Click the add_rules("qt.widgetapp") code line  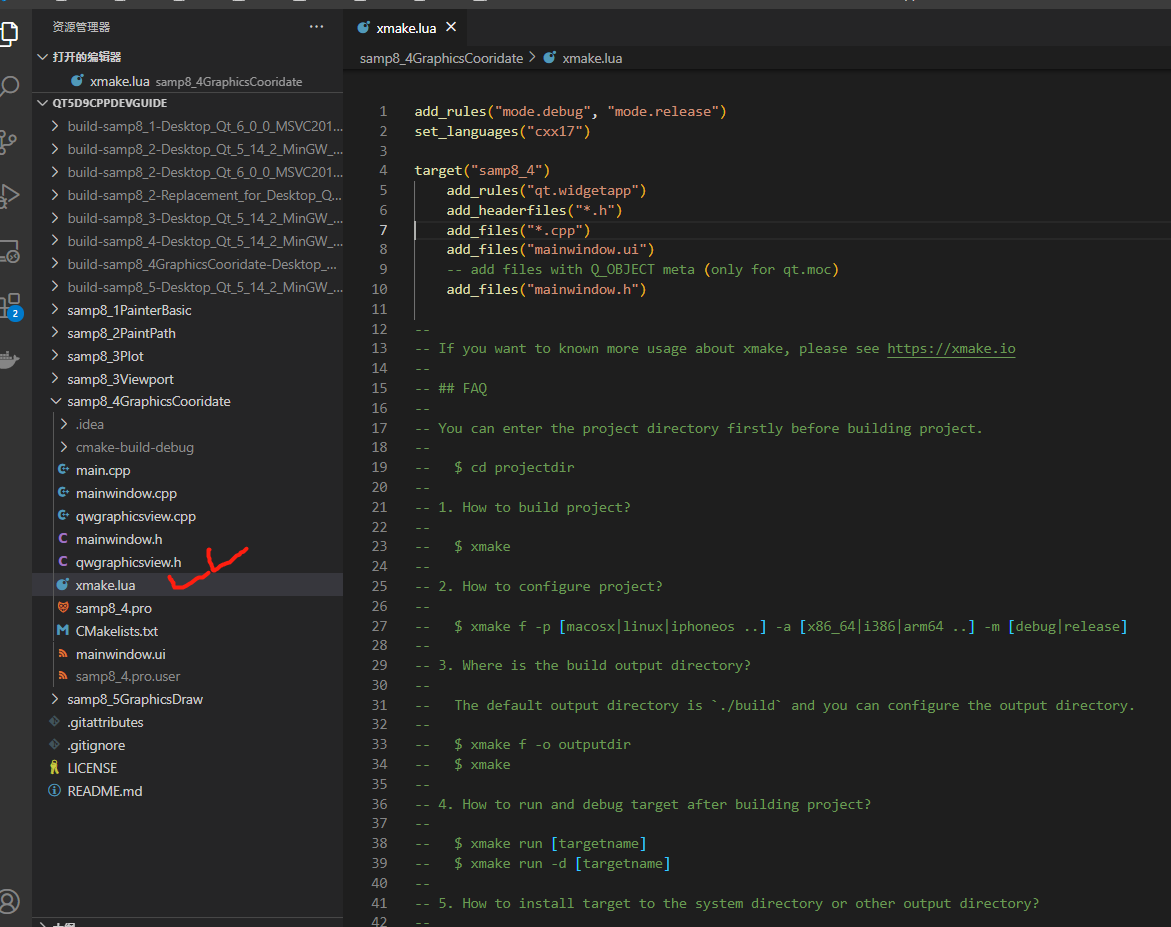click(547, 190)
